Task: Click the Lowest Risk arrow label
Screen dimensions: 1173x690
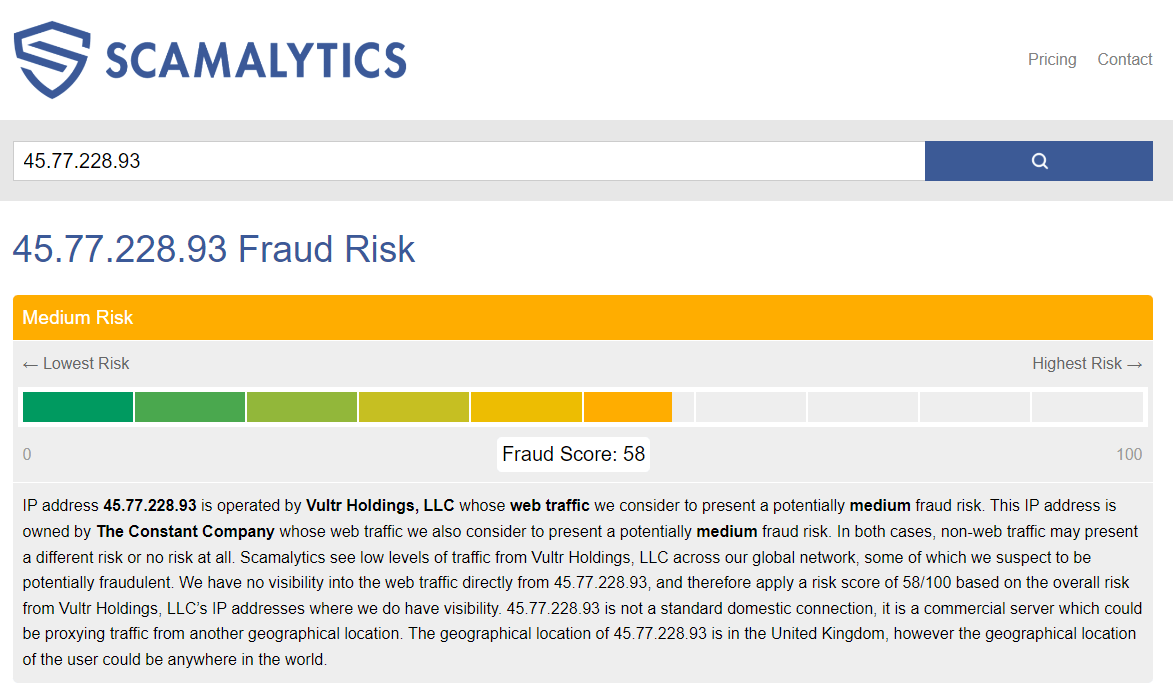Action: pyautogui.click(x=76, y=364)
